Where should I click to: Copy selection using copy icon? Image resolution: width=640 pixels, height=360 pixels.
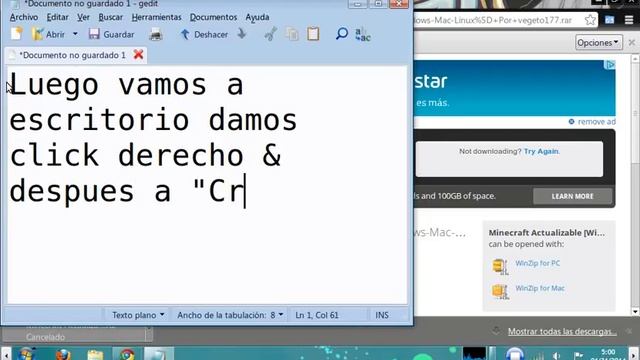coord(292,34)
